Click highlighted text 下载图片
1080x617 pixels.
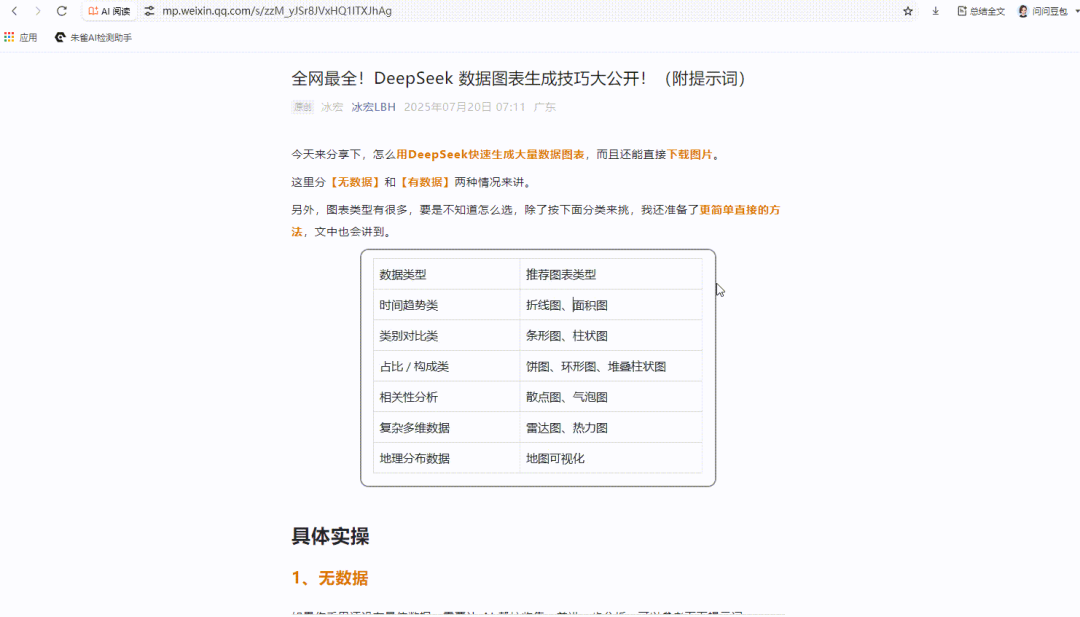coord(689,154)
